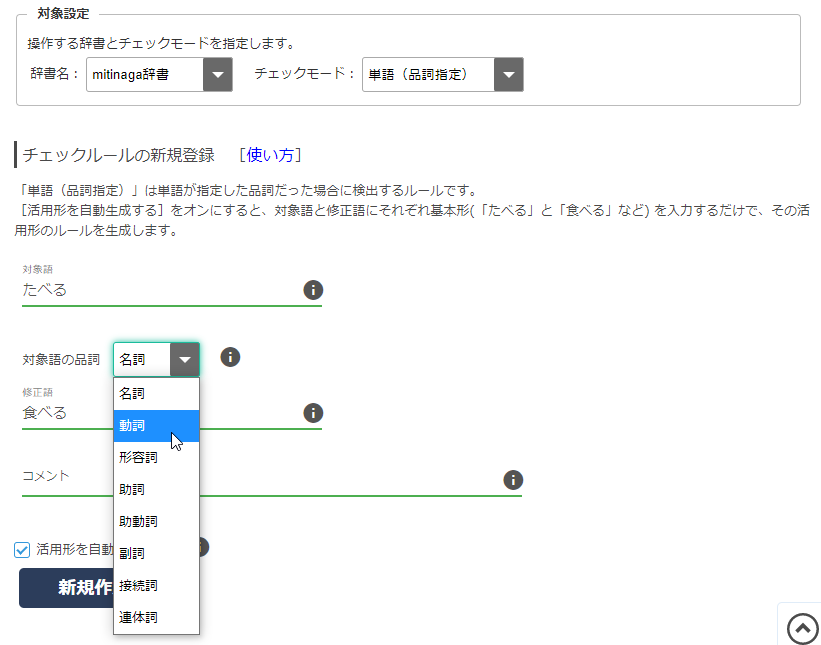Open the チェックモード dropdown
Viewport: 821px width, 645px height.
508,74
